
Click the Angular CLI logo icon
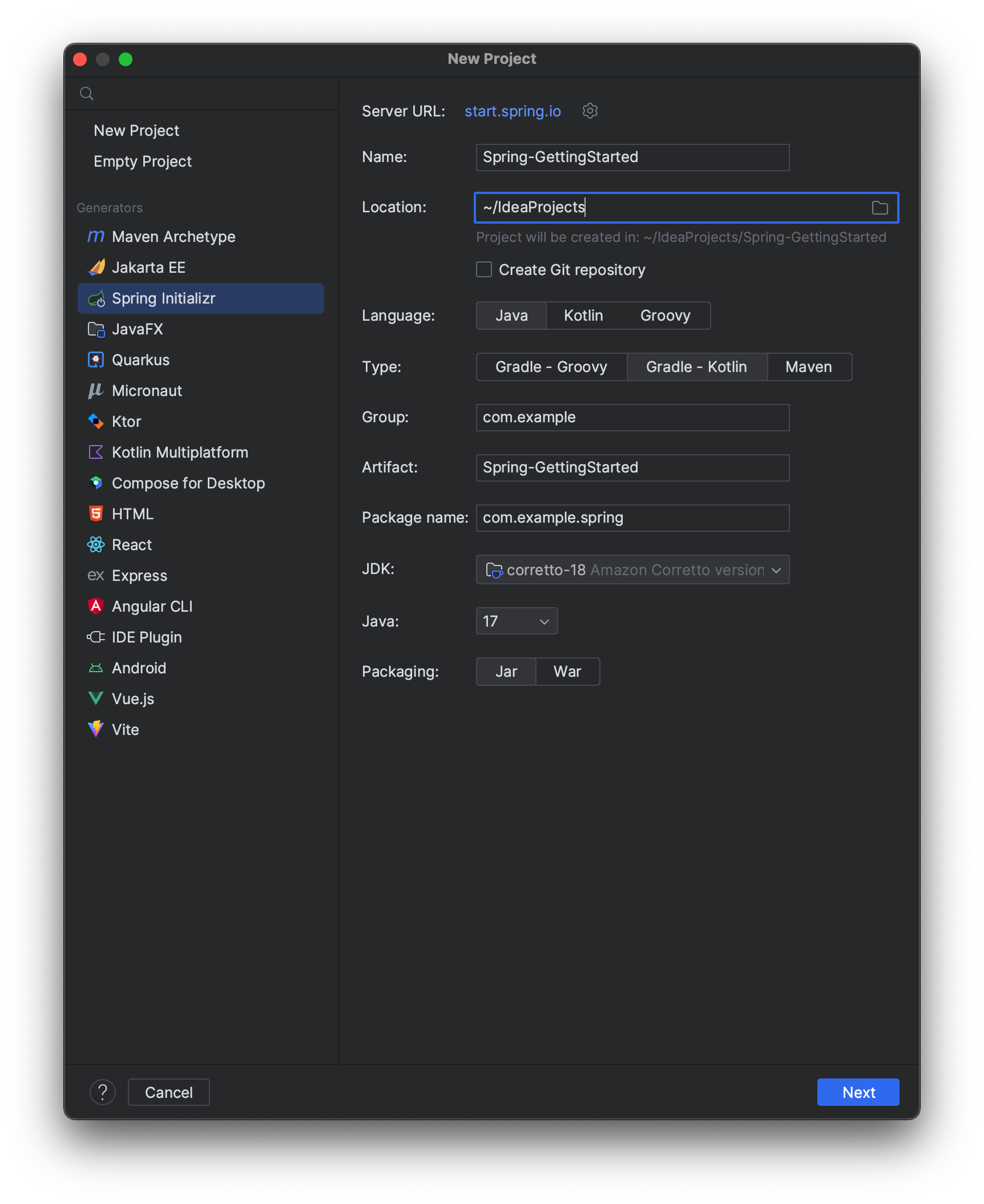[96, 606]
